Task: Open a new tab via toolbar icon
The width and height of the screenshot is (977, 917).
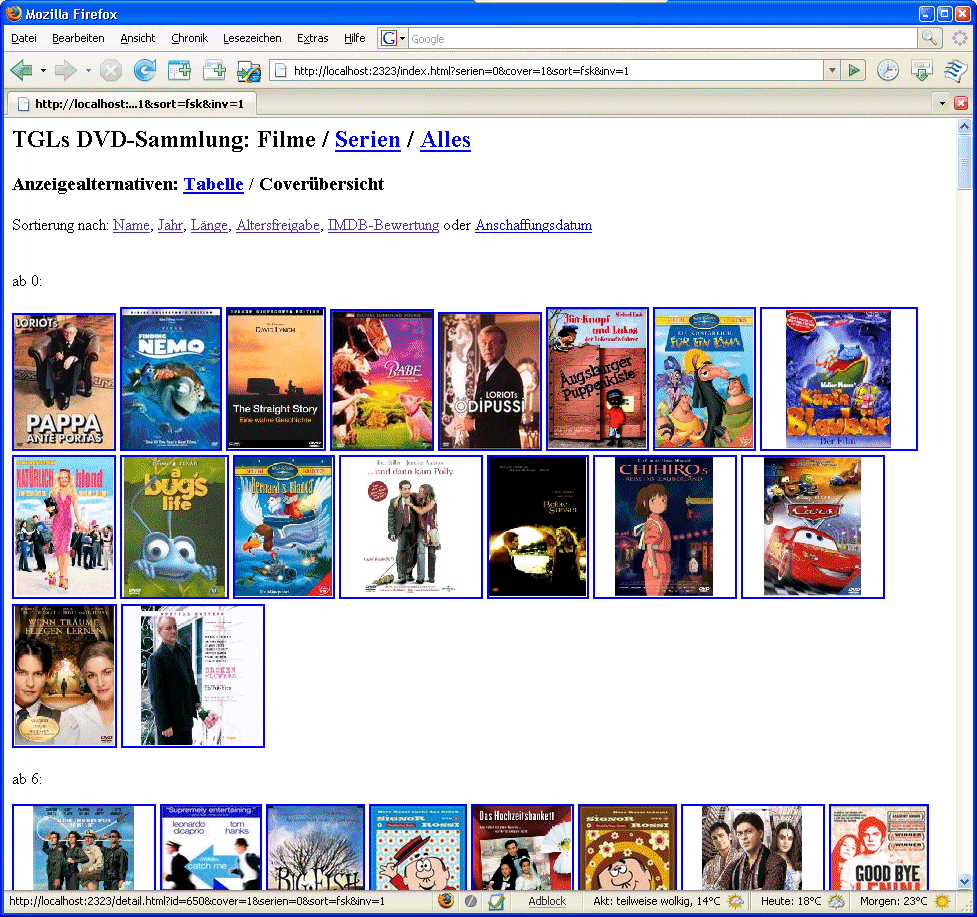Action: [179, 70]
